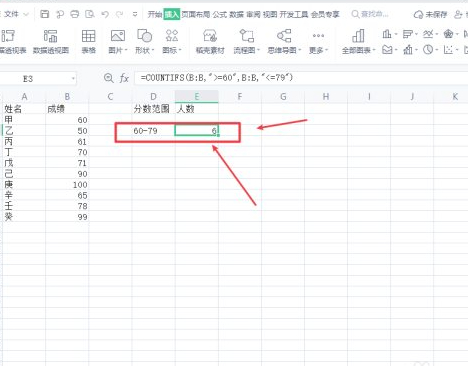Click the name cell 癸
Viewport: 468px width, 366px height.
click(x=24, y=217)
